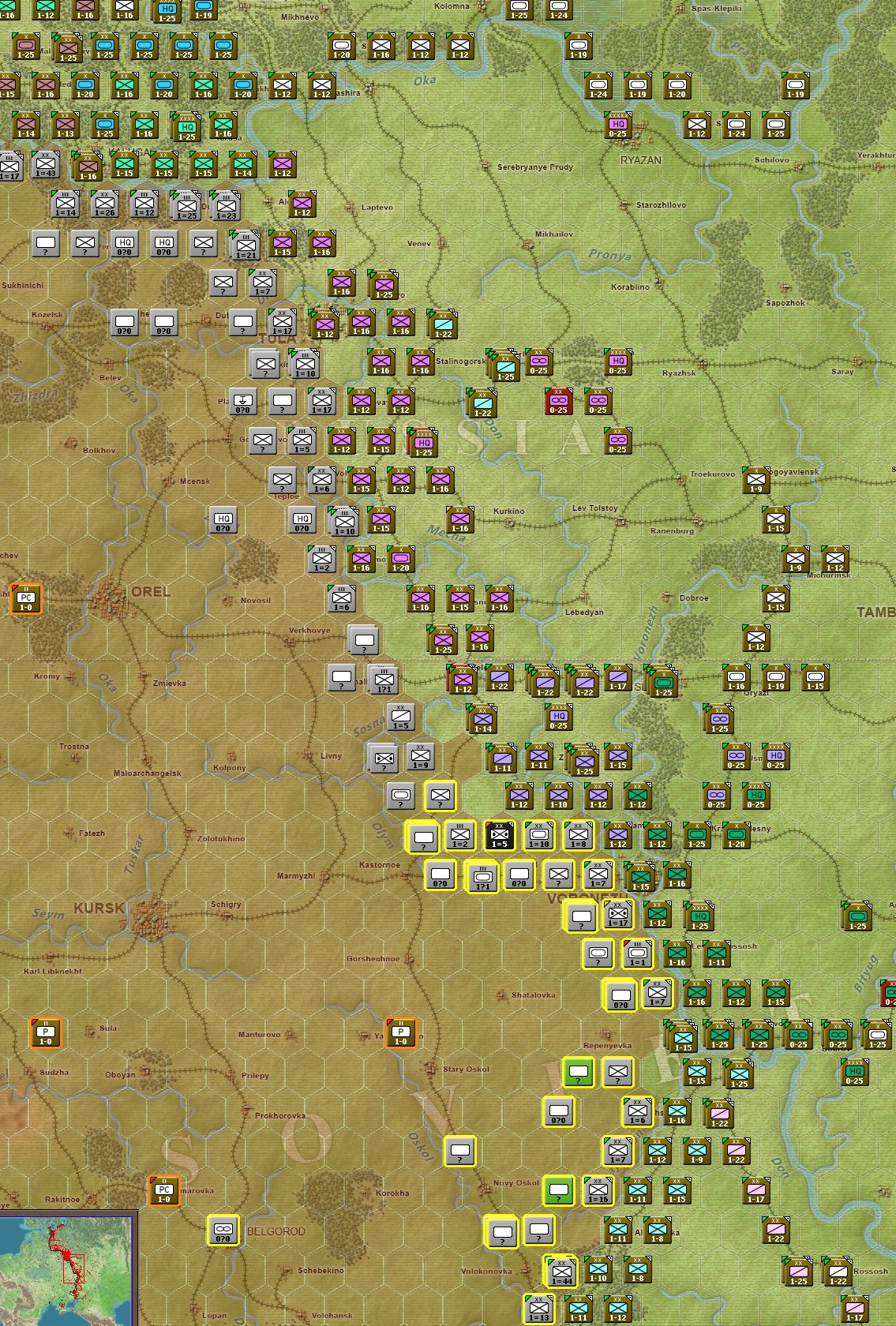Click the Prokhorovka town label
Screen dimensions: 896x1326
coord(279,1115)
